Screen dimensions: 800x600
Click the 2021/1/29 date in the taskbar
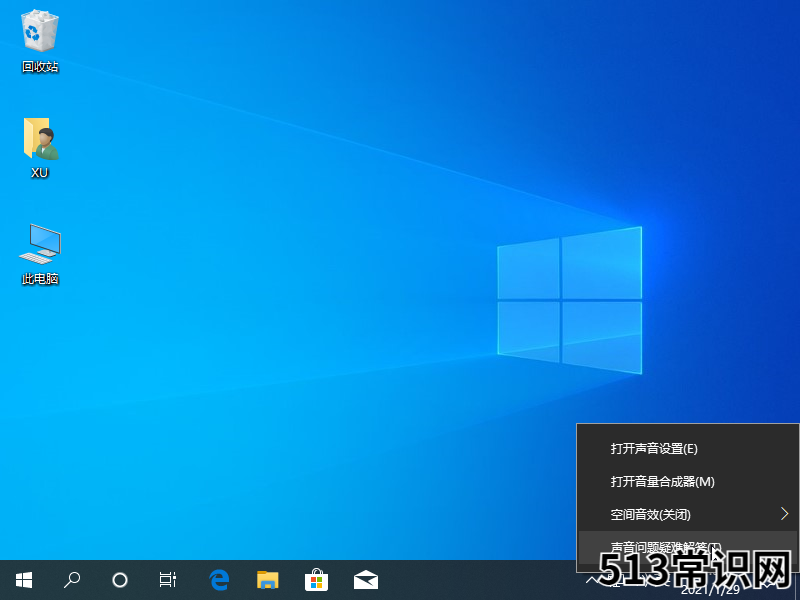coord(710,591)
